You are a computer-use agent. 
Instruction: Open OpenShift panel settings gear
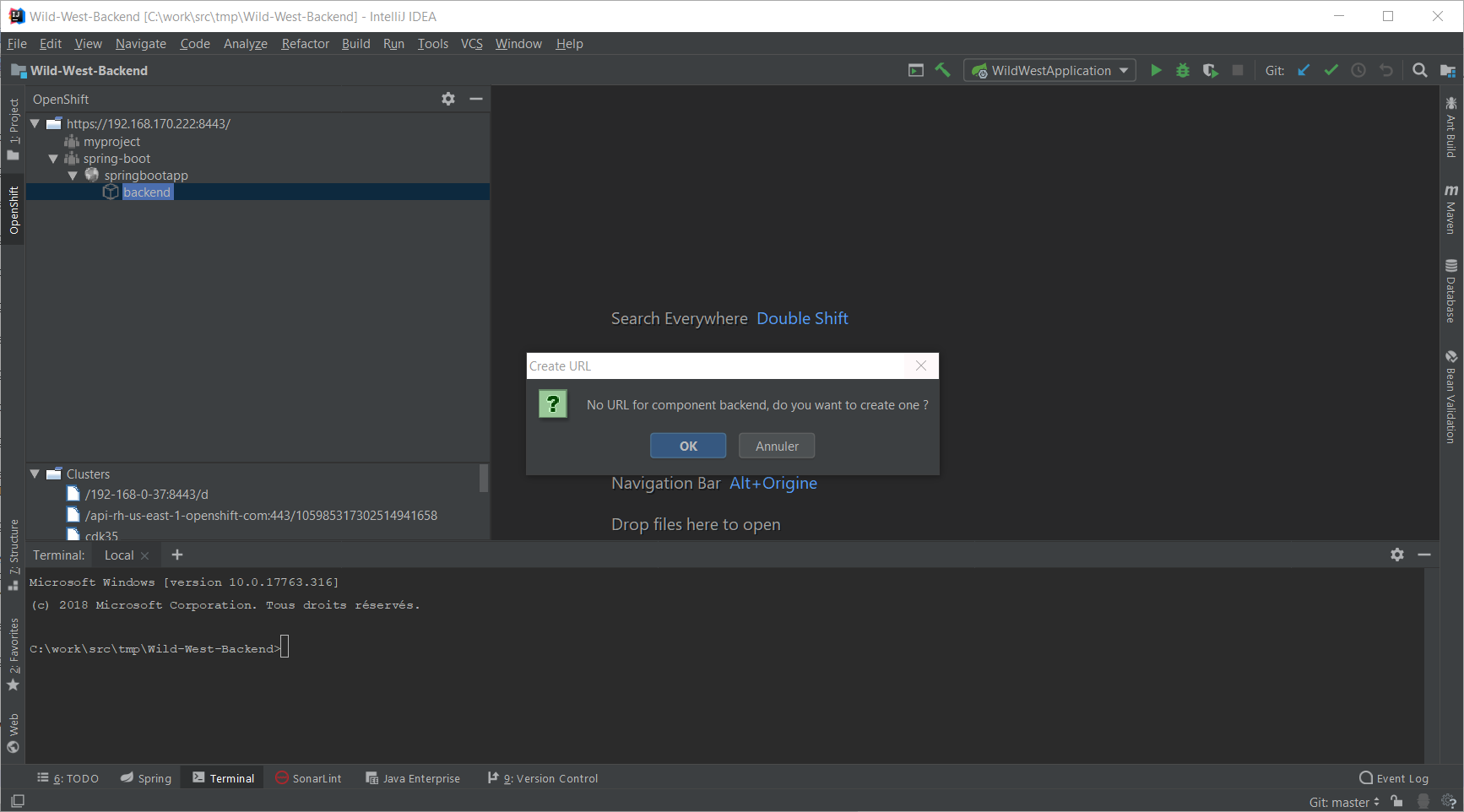448,99
